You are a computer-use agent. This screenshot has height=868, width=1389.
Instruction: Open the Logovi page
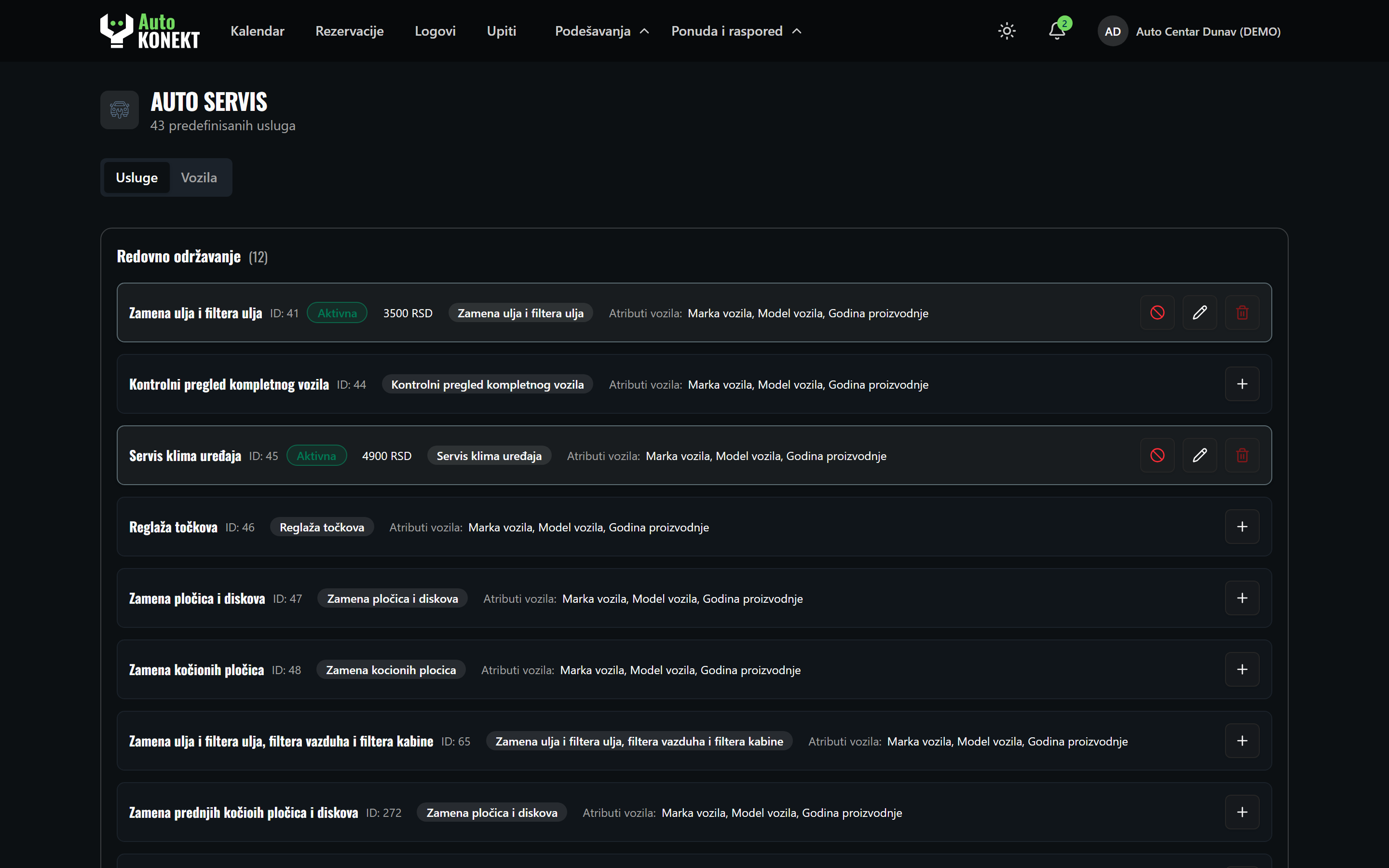(x=435, y=31)
